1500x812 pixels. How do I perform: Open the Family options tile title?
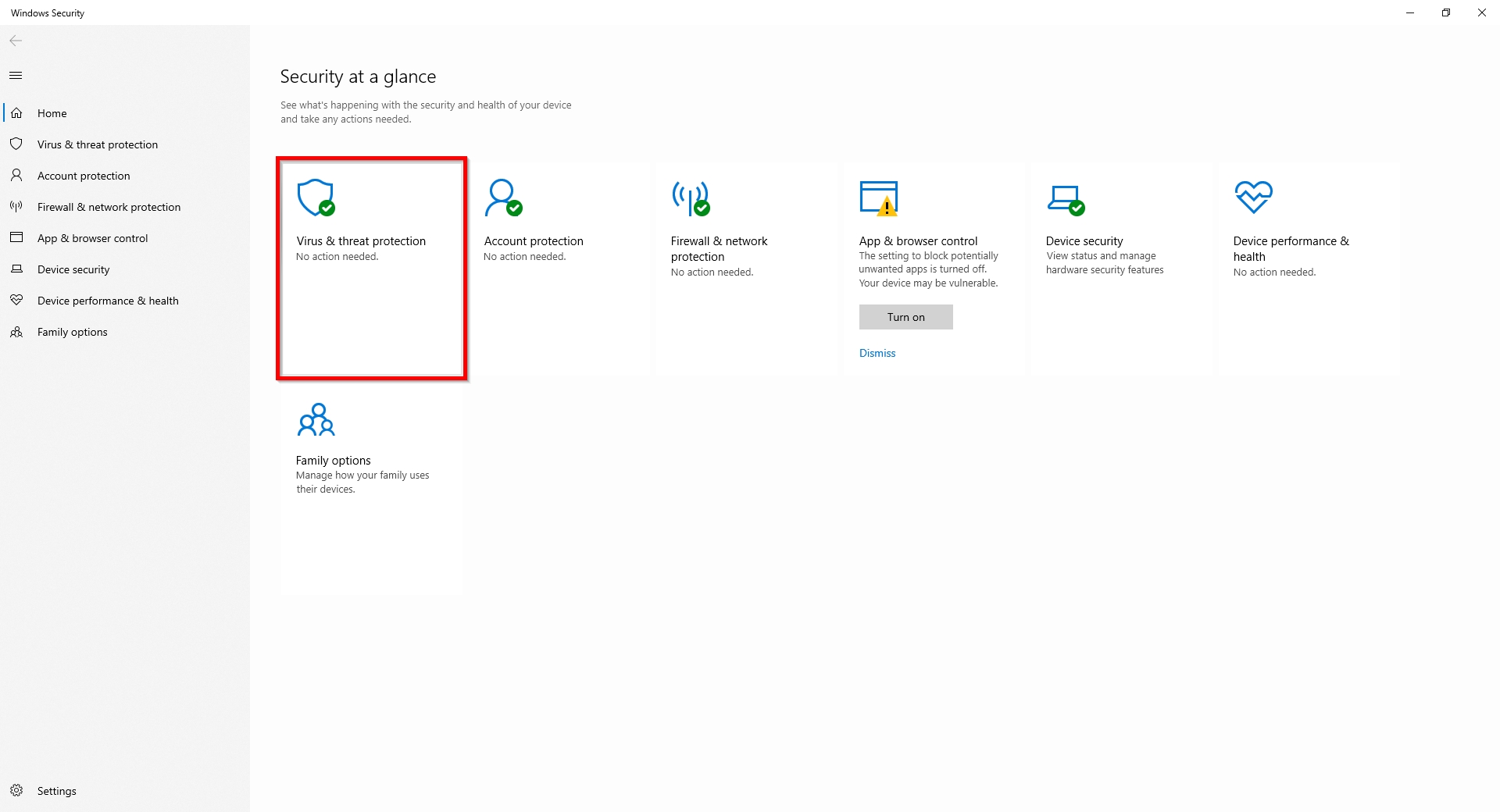(x=333, y=461)
